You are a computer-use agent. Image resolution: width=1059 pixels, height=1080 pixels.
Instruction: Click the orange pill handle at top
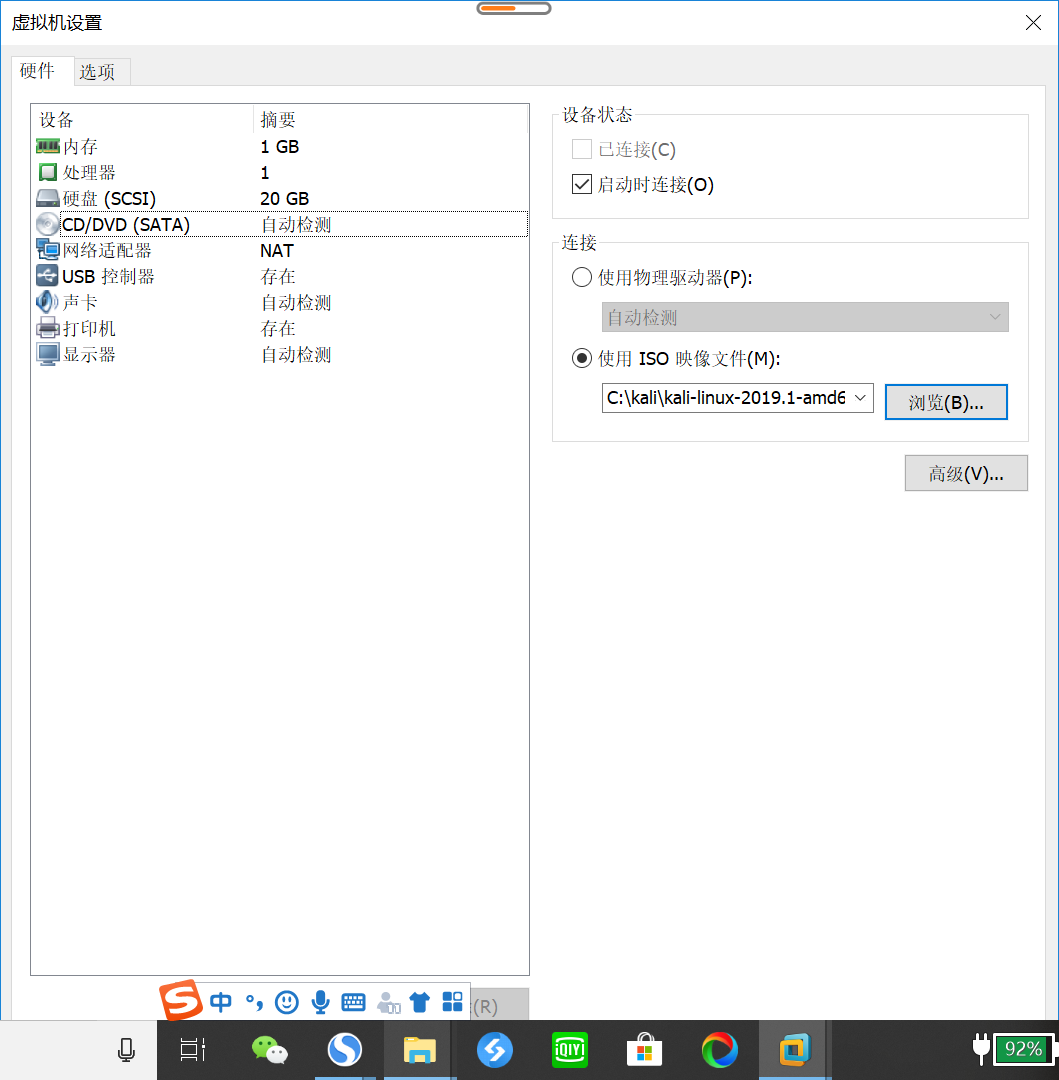pos(514,8)
